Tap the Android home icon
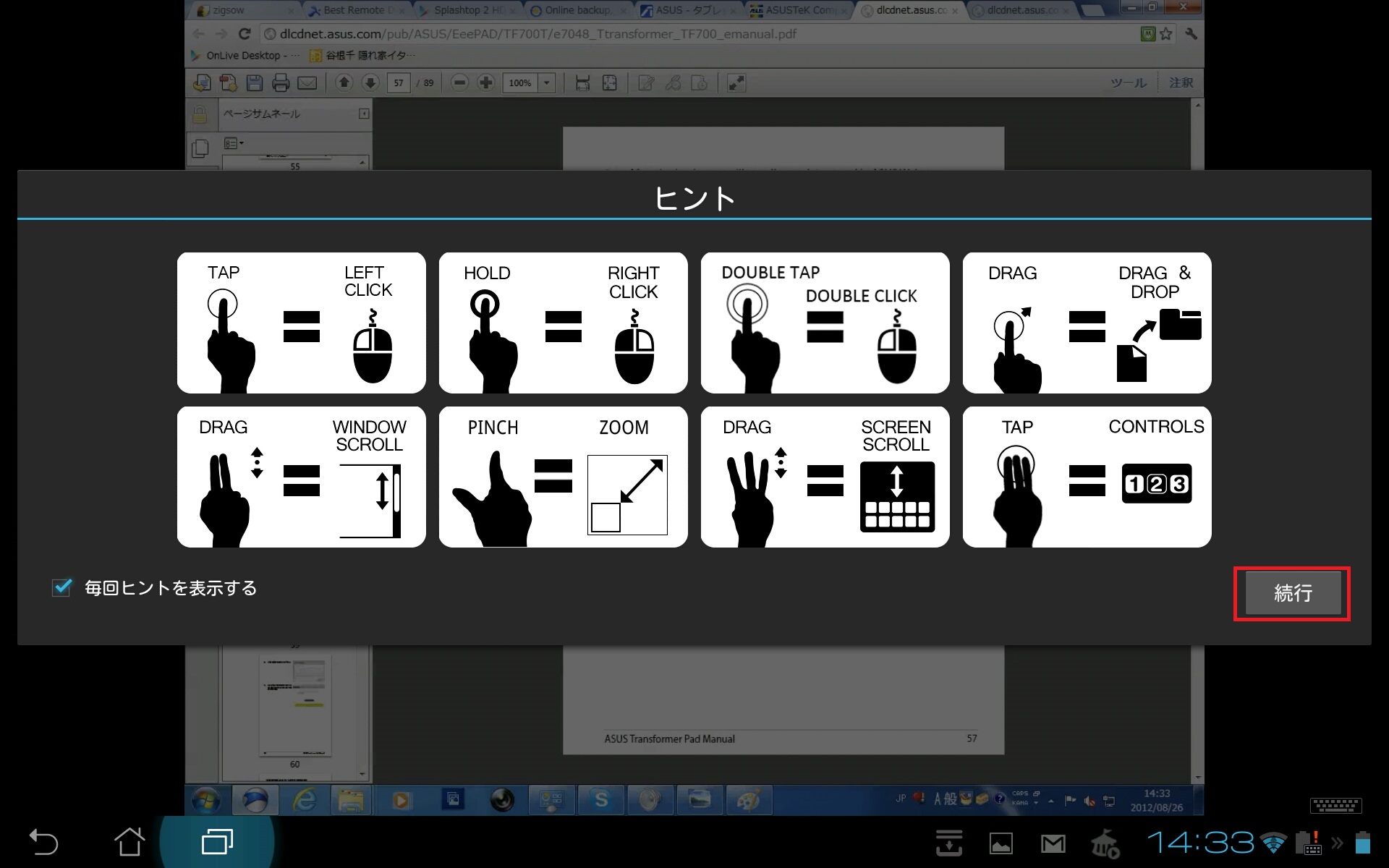This screenshot has width=1389, height=868. pyautogui.click(x=129, y=841)
